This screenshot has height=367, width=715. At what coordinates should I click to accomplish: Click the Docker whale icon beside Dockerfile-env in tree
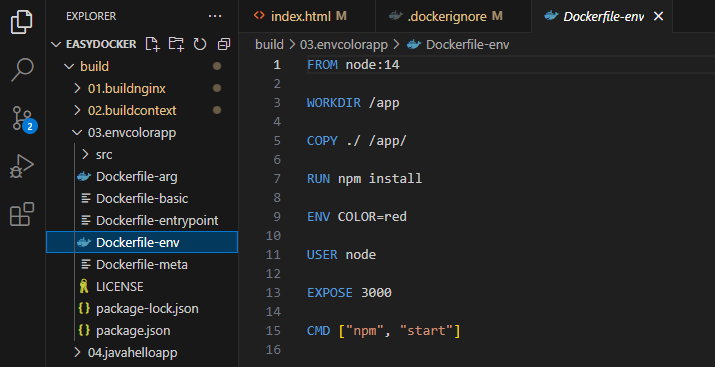[84, 242]
